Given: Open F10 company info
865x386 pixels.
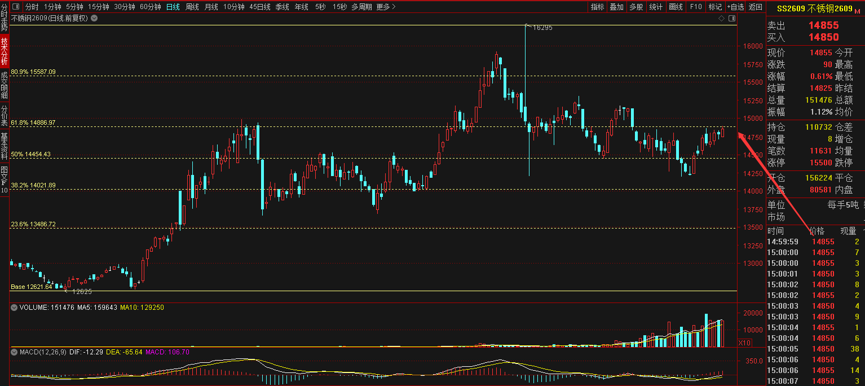Looking at the screenshot, I should tap(695, 7).
